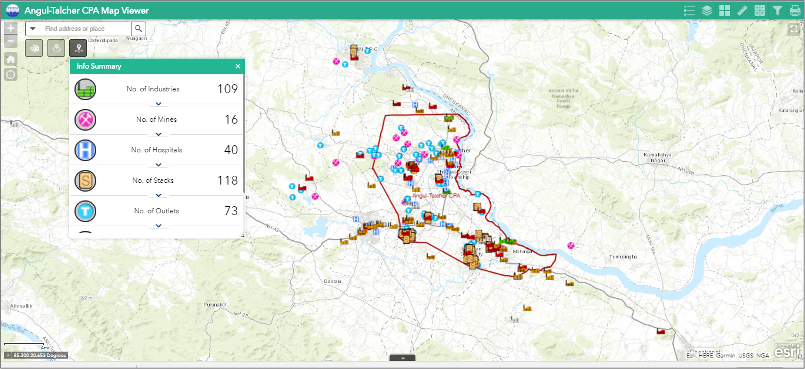
Task: Click the Tumusingha place label
Action: tap(623, 256)
